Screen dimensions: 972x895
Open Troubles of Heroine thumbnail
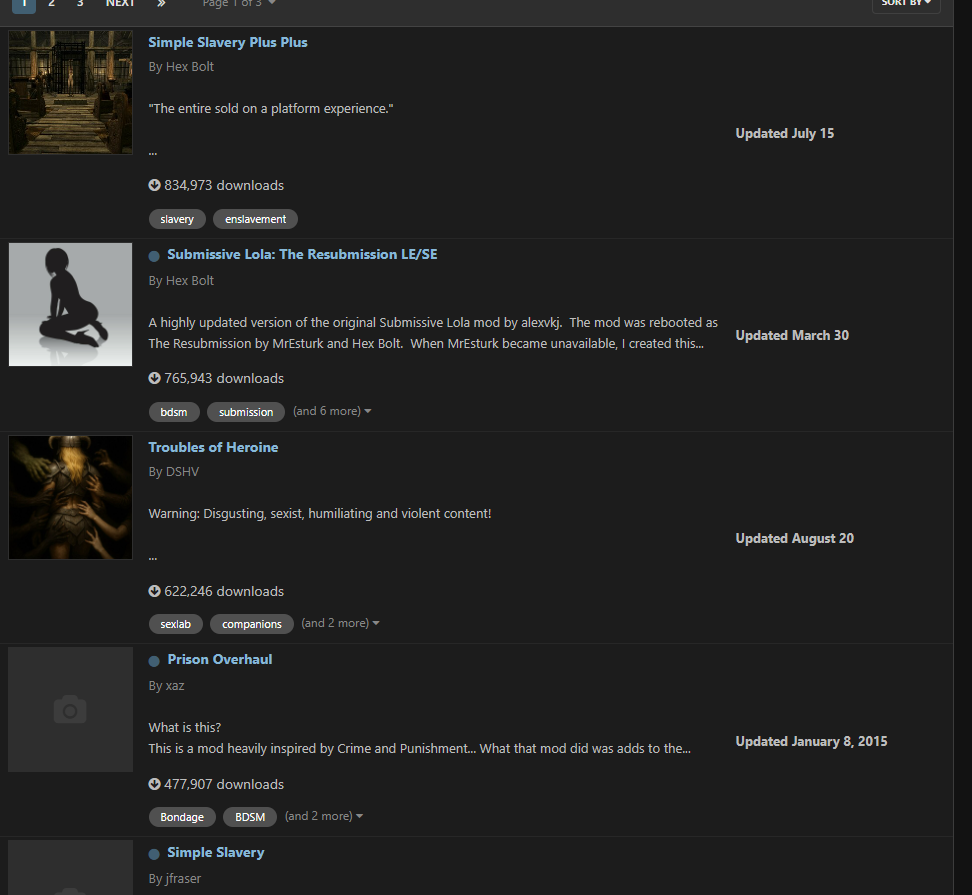point(70,497)
